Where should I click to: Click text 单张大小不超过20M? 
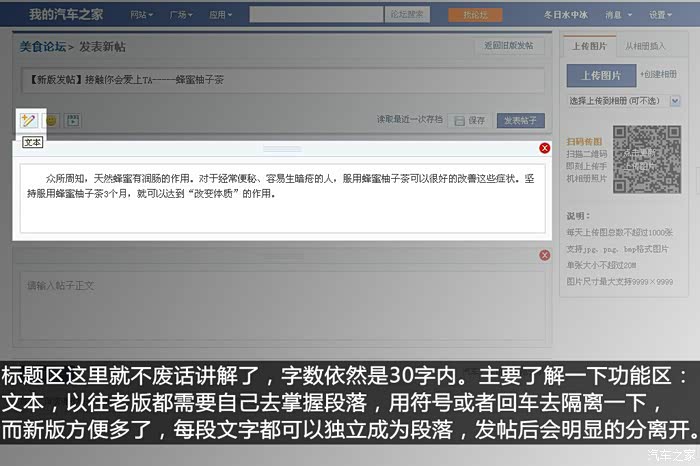click(601, 265)
